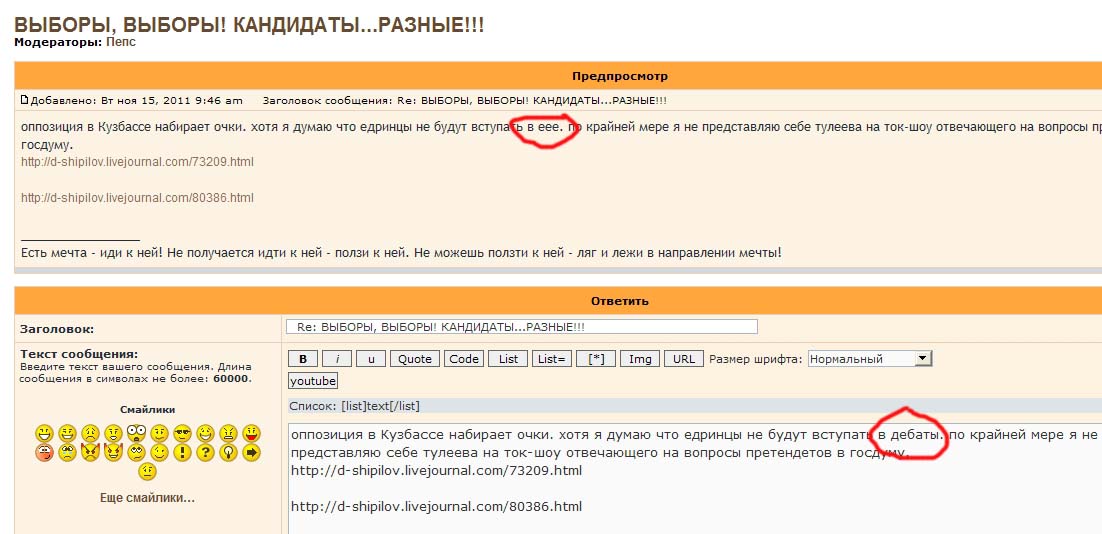Insert the arrow smiley
1102x534 pixels.
251,453
